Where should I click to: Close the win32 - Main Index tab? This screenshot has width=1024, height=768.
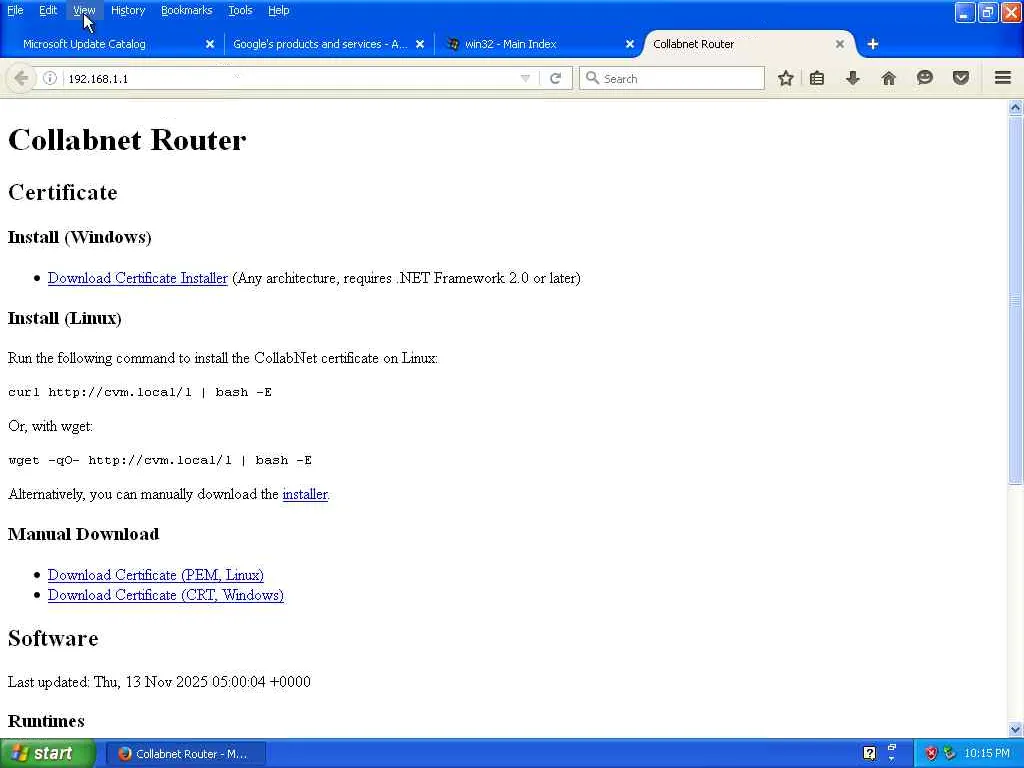pos(630,44)
